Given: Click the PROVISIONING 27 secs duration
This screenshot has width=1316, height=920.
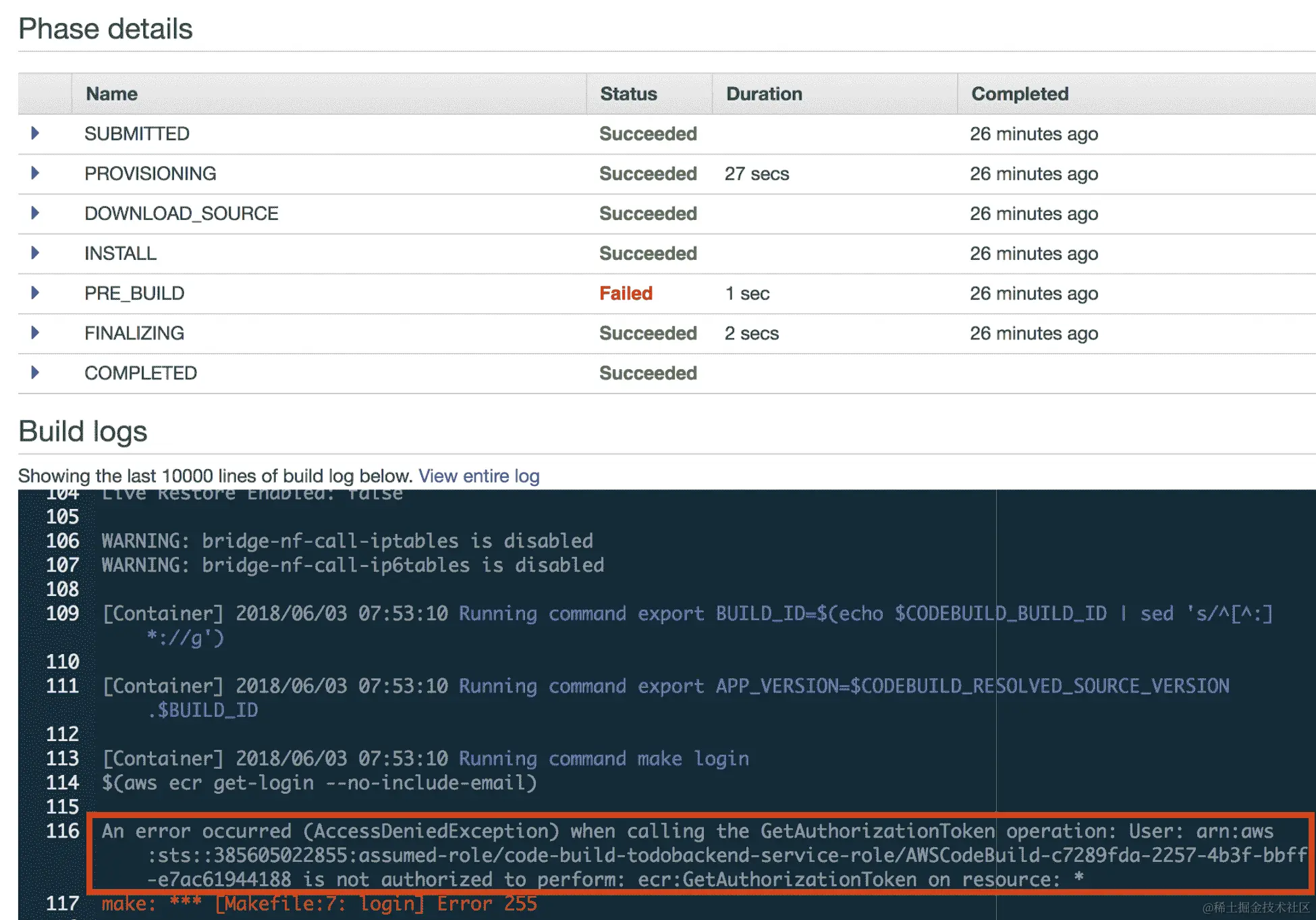Looking at the screenshot, I should 757,174.
